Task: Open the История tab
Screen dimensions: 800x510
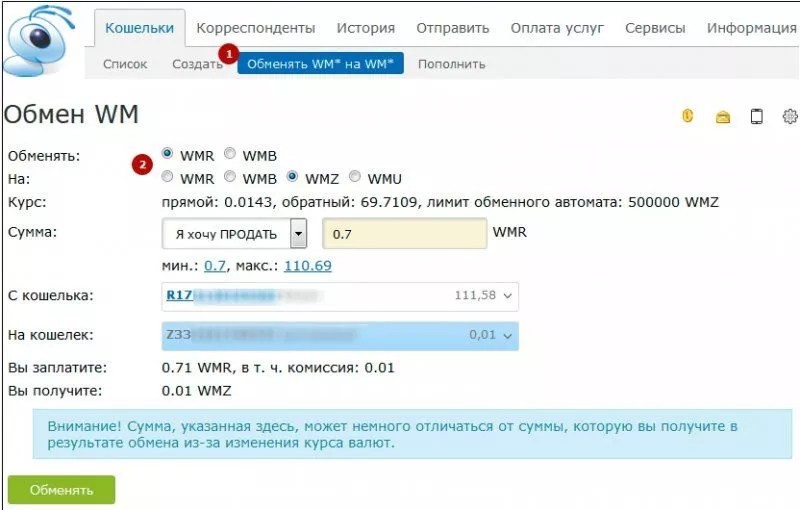Action: point(366,28)
